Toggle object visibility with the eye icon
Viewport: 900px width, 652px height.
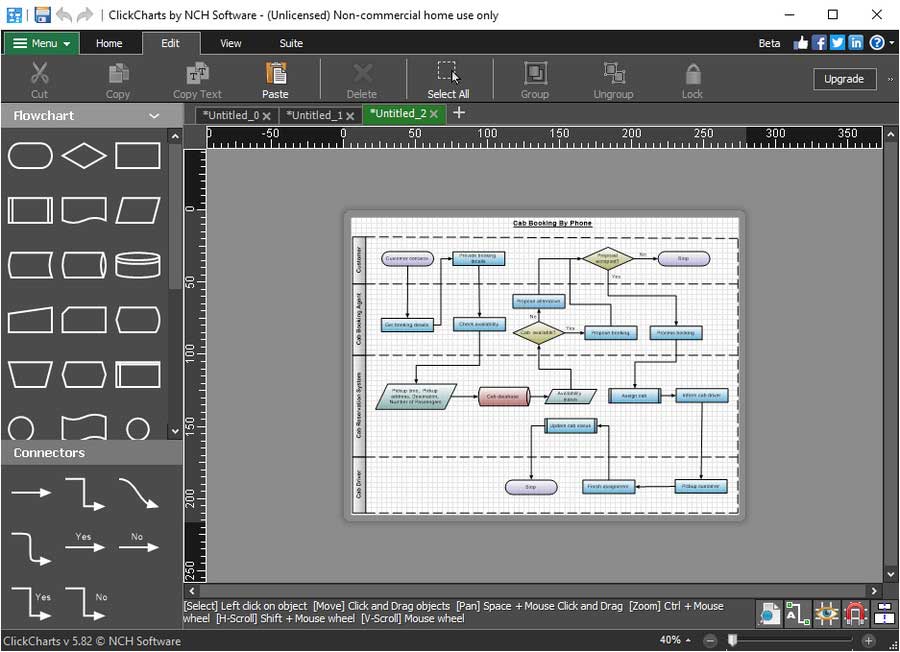coord(825,613)
